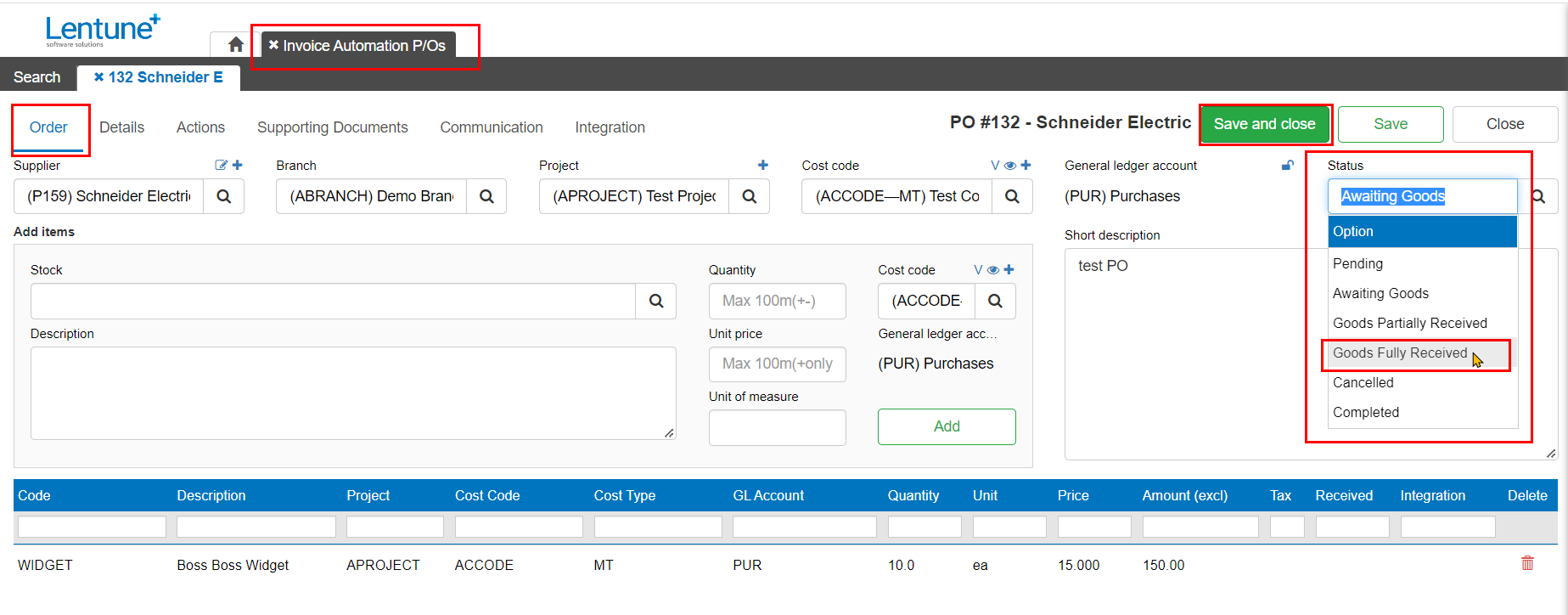The width and height of the screenshot is (1568, 615).
Task: Click Save and close button
Action: tap(1264, 124)
